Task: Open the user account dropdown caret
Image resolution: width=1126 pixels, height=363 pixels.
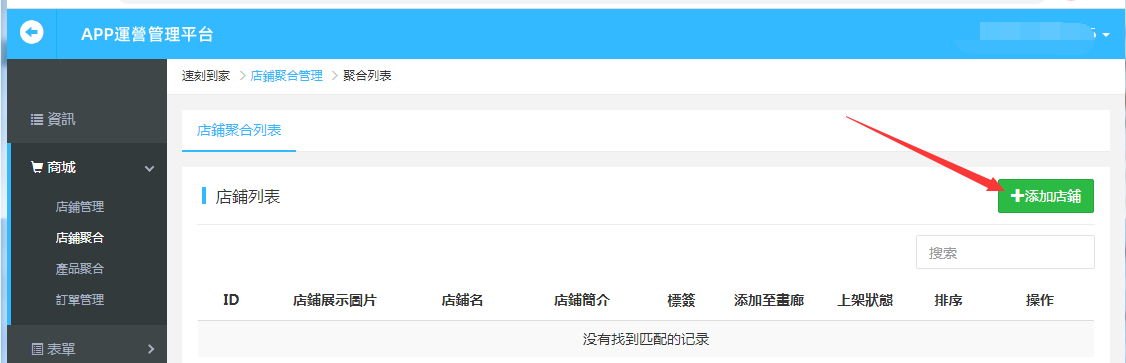Action: 1106,35
